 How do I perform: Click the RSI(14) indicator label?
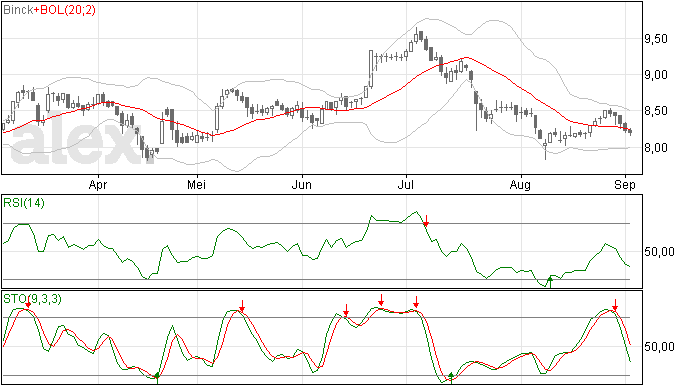(24, 203)
